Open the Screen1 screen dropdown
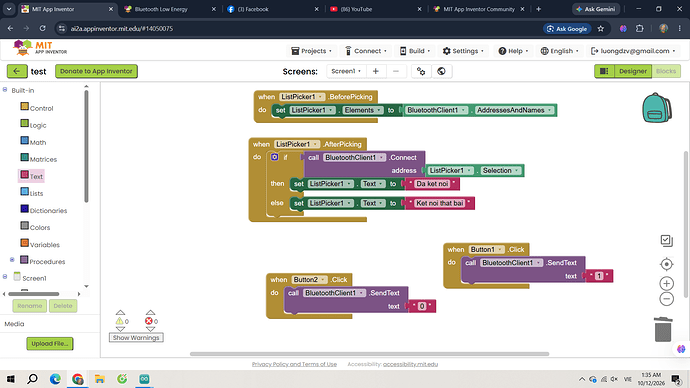The height and width of the screenshot is (388, 690). coord(346,71)
